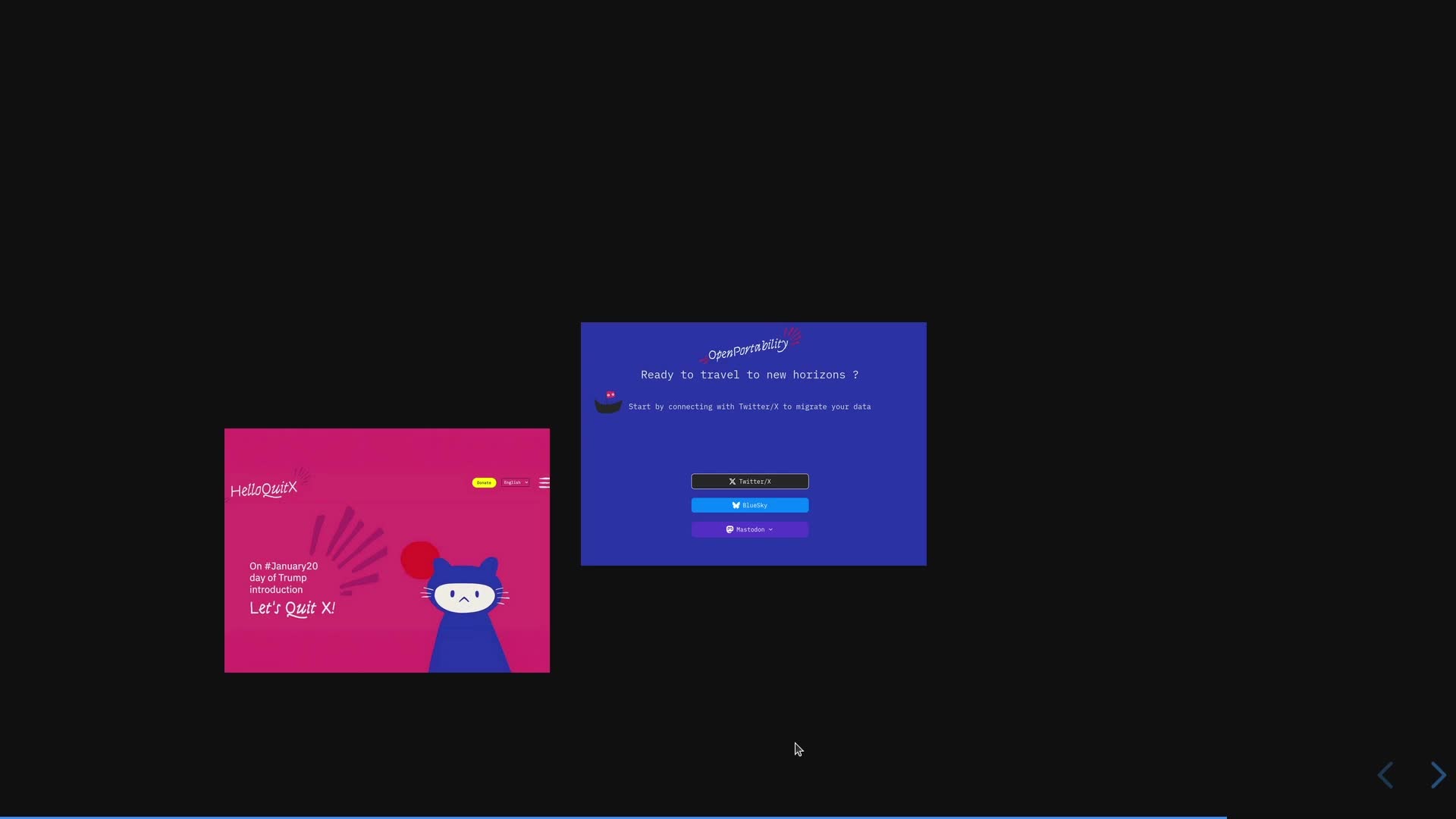Click the presentation progress bar
1456x819 pixels.
coord(728,817)
